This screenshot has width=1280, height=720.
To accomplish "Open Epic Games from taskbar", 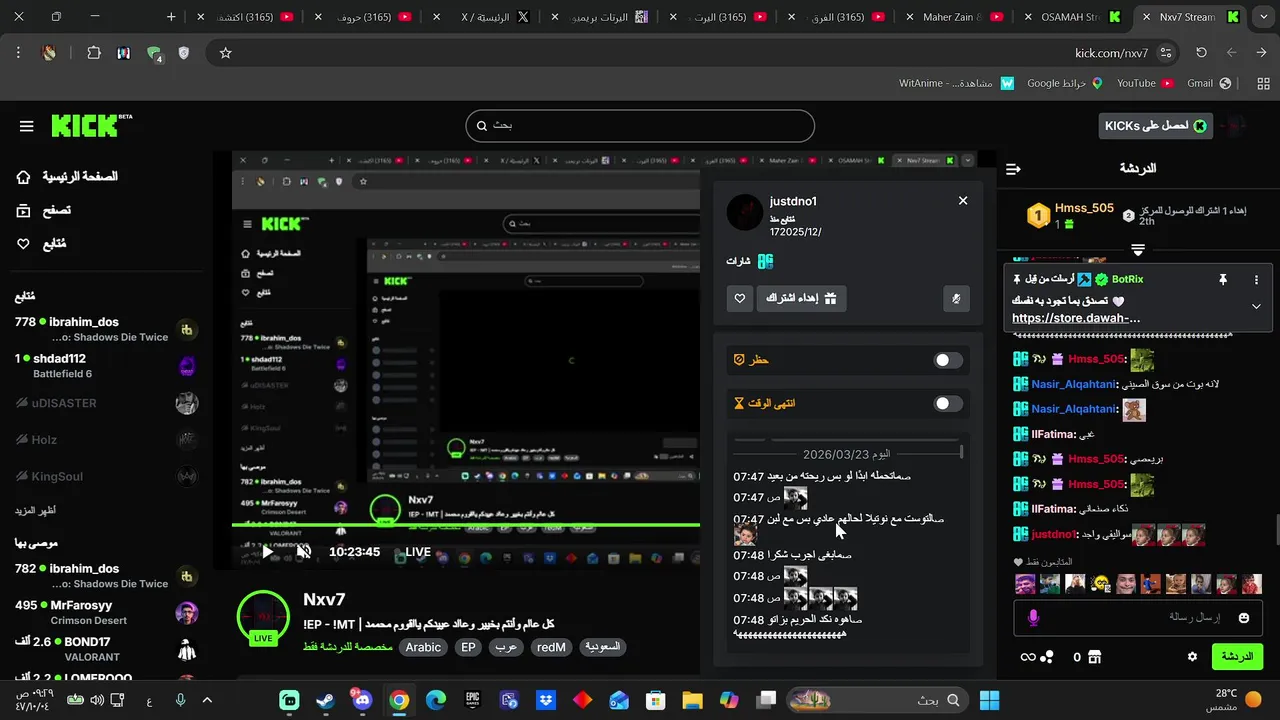I will click(472, 700).
